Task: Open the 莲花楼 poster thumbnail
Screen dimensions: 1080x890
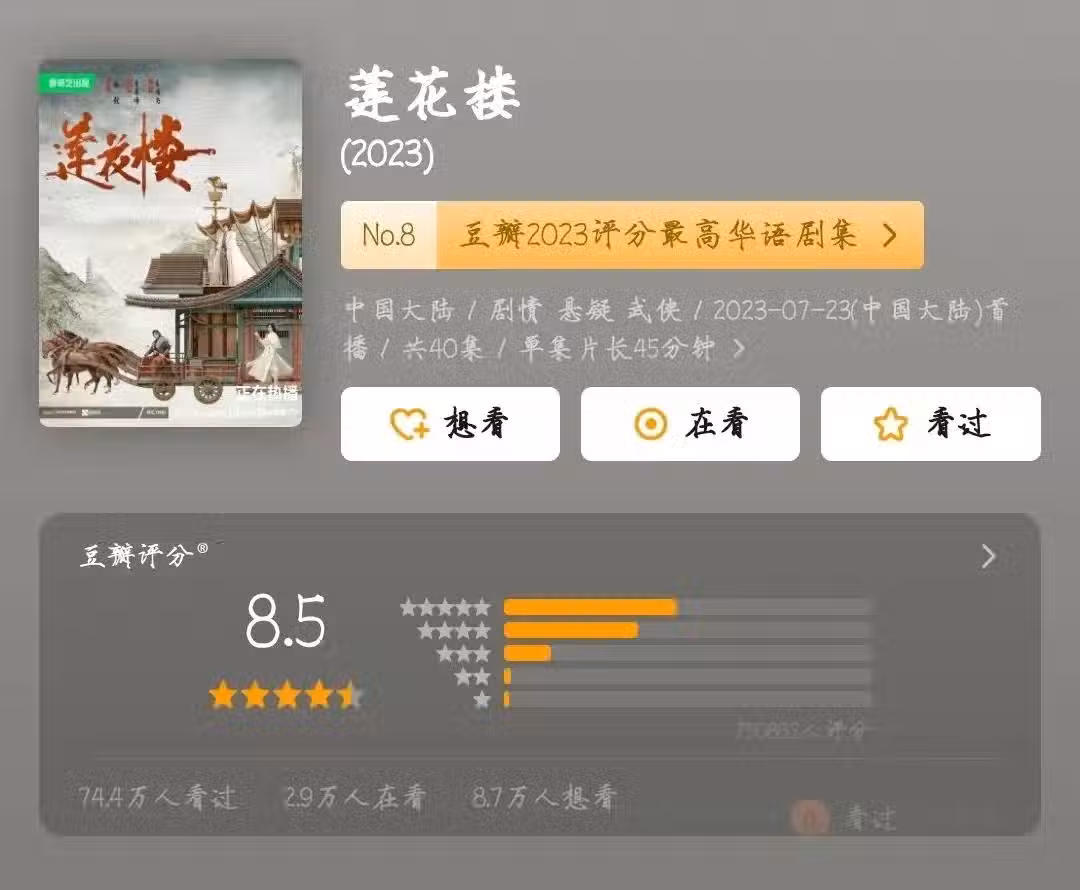Action: coord(170,242)
